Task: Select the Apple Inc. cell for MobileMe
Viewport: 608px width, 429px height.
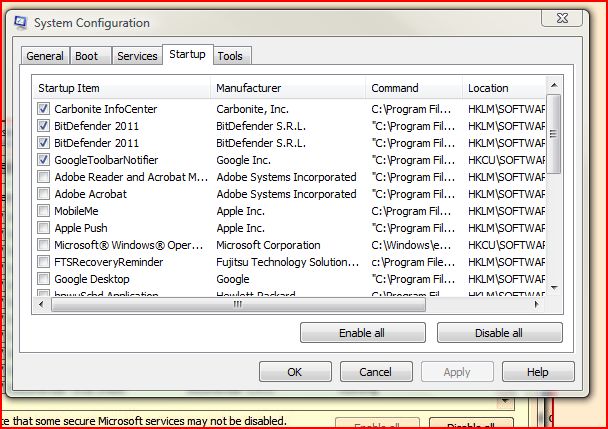Action: 240,211
